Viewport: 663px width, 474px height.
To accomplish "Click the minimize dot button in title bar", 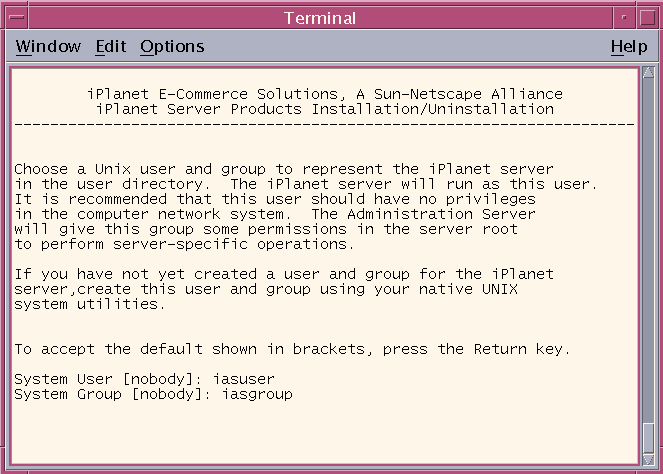I will coord(624,17).
